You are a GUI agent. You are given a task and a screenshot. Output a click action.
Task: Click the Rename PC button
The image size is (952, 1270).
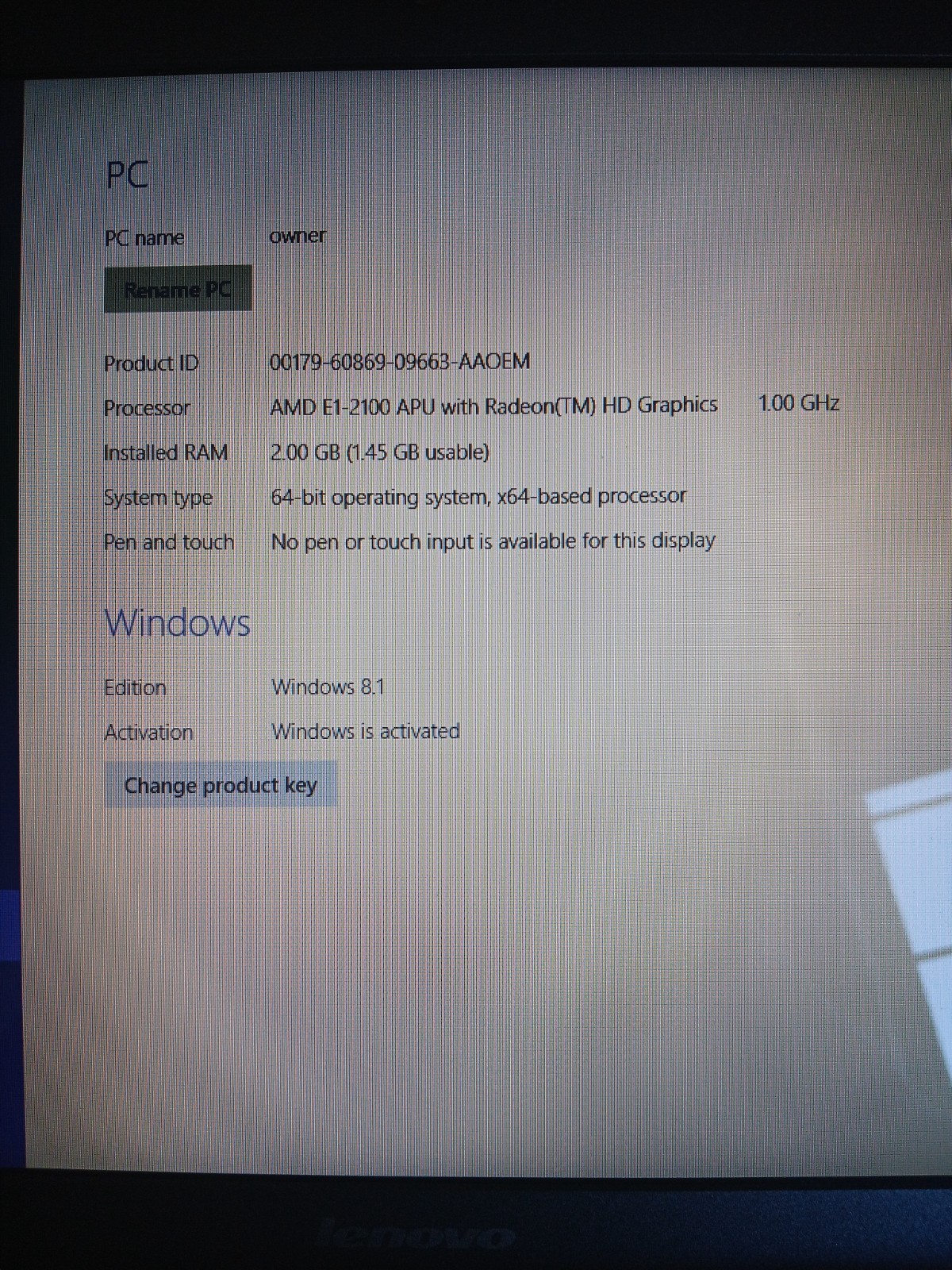coord(178,288)
